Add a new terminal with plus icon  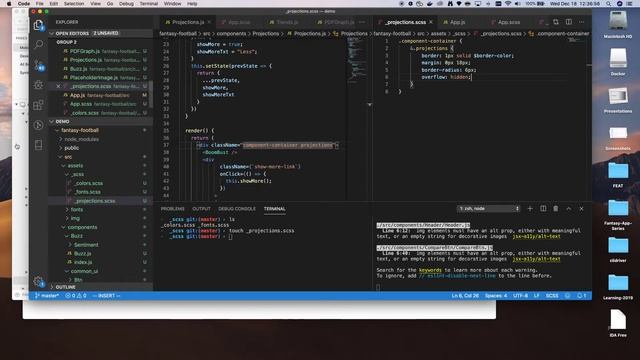click(x=530, y=209)
